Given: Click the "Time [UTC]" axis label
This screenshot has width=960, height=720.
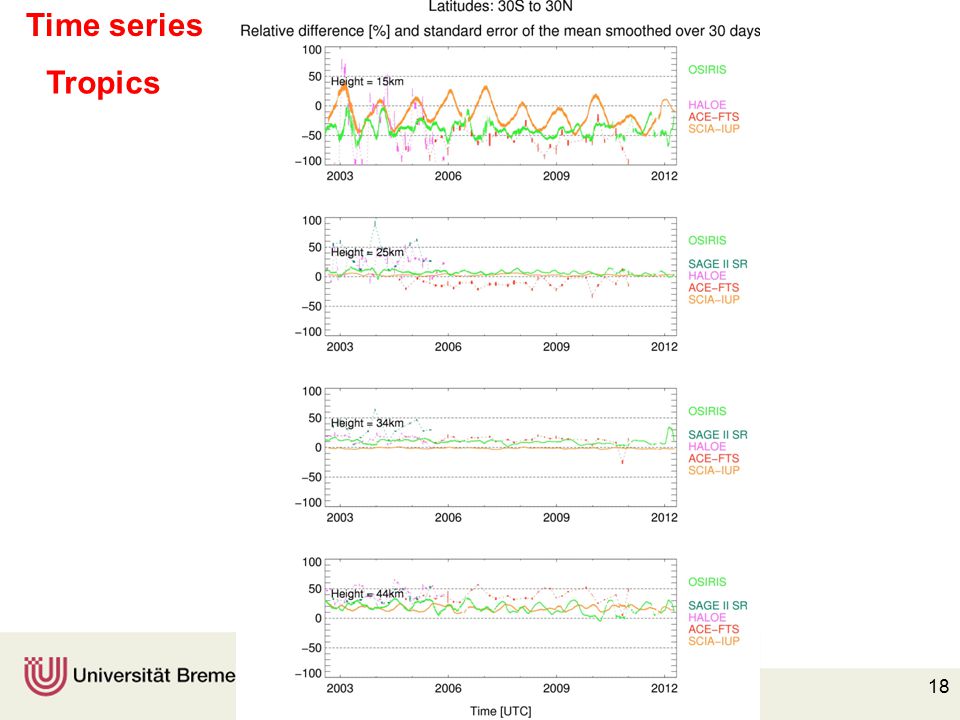Looking at the screenshot, I should coord(501,711).
